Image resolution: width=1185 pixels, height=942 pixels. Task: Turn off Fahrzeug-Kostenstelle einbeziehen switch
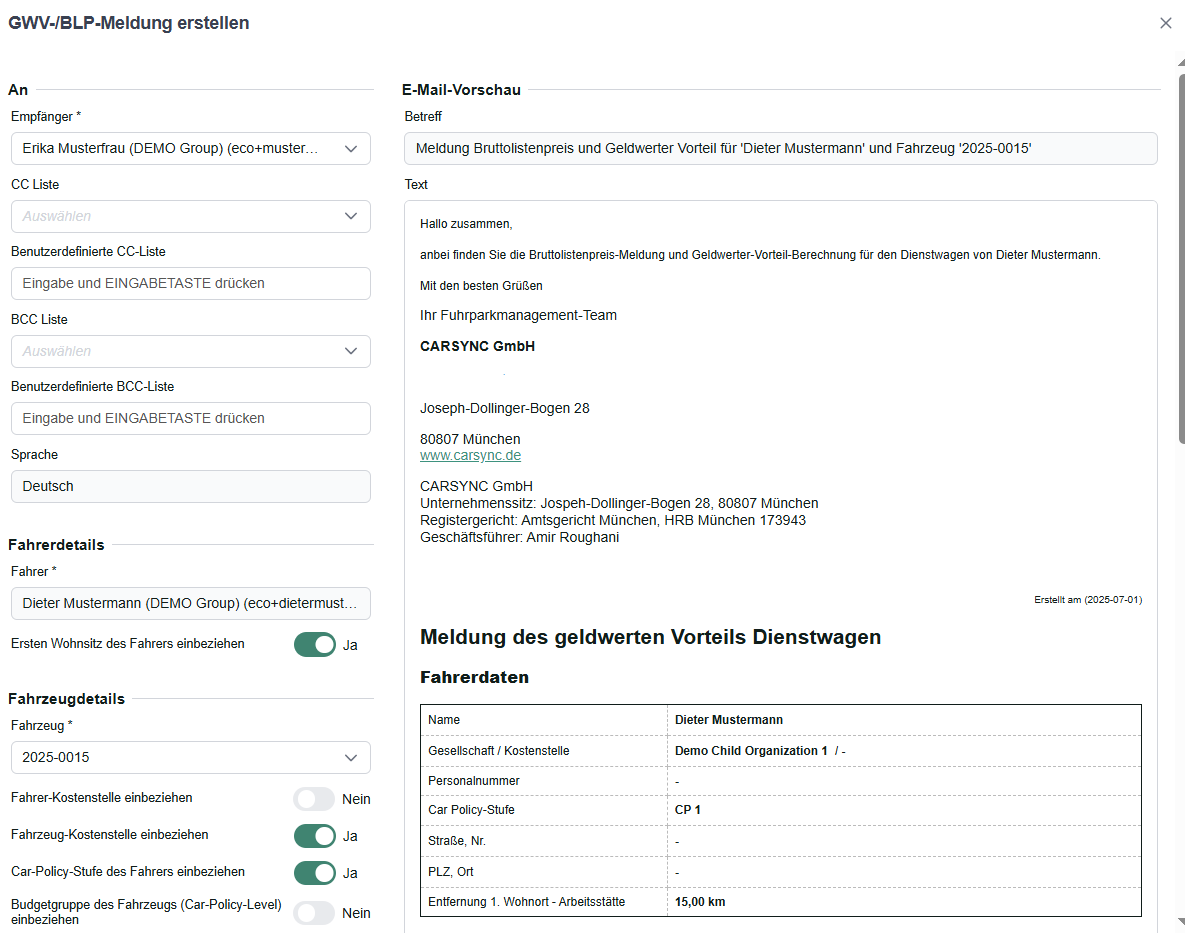tap(314, 836)
